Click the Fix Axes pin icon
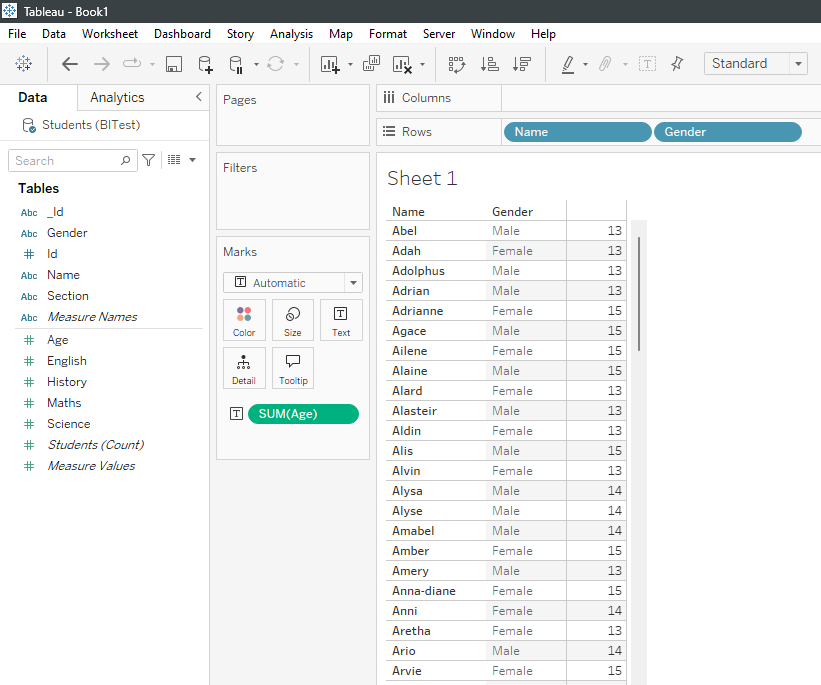Screen dimensions: 821x685 [677, 64]
